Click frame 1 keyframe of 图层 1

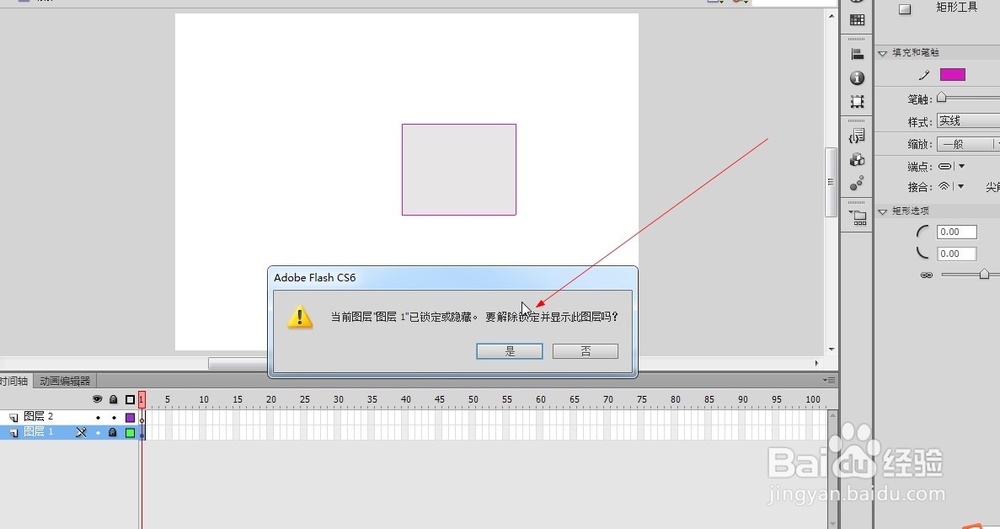click(142, 433)
